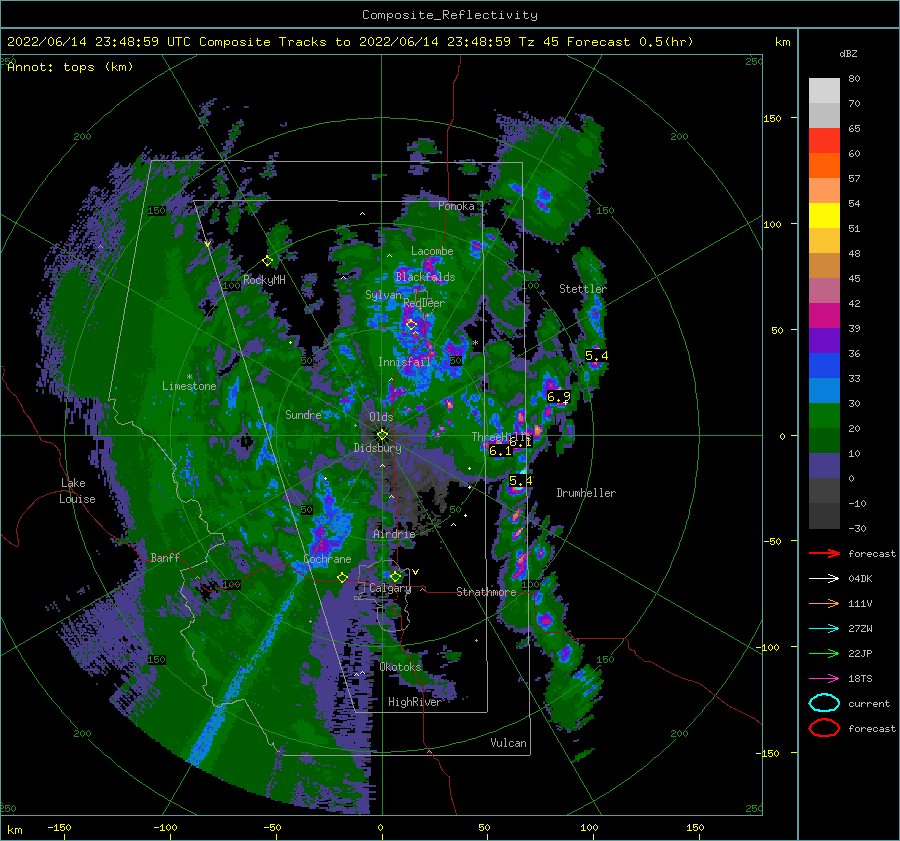Screen dimensions: 900x841
Task: Click the Stettler town label
Action: (x=583, y=289)
